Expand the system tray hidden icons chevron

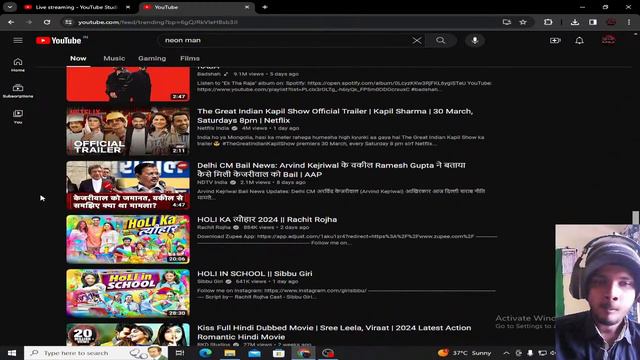coord(506,353)
